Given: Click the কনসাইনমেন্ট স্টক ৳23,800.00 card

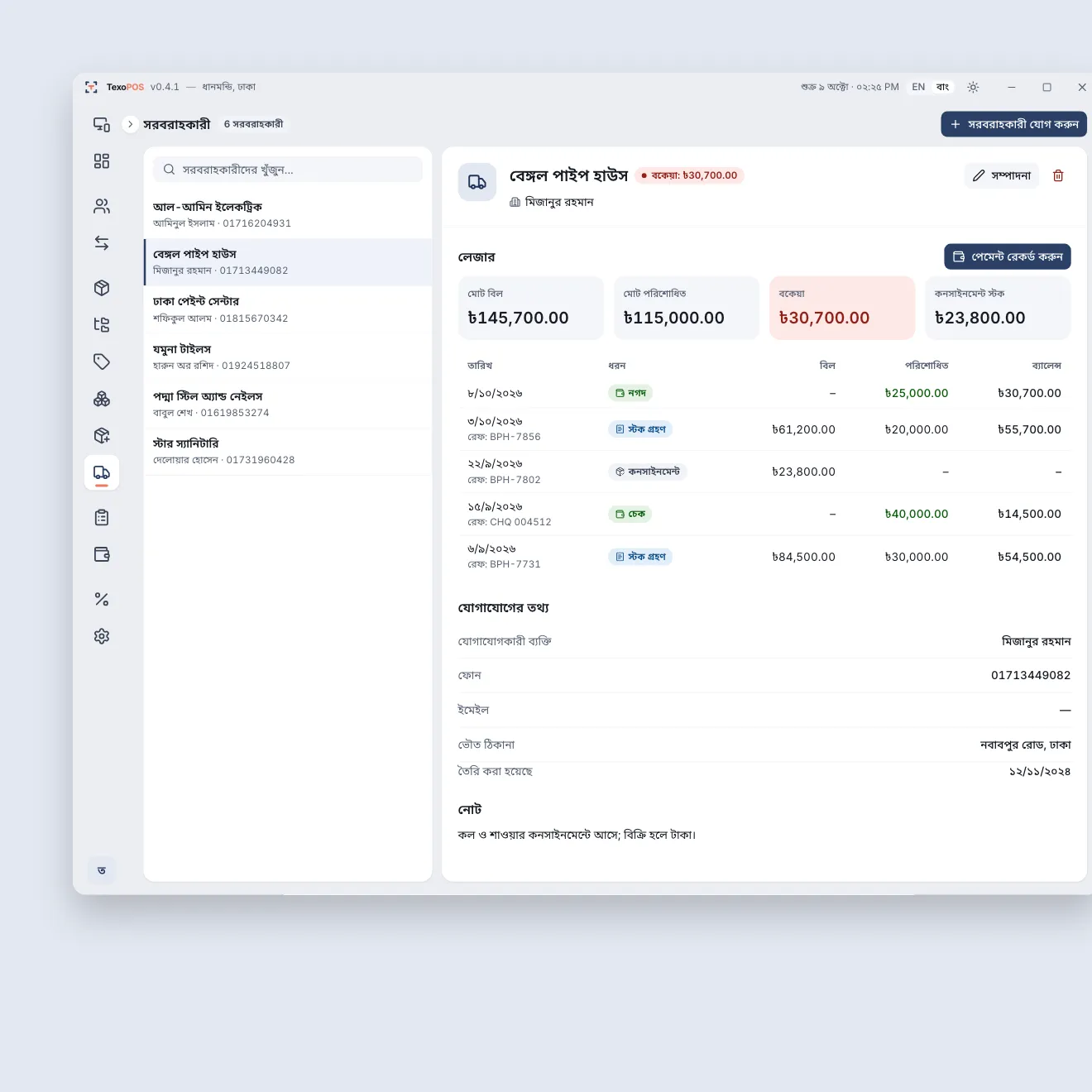Looking at the screenshot, I should [998, 308].
